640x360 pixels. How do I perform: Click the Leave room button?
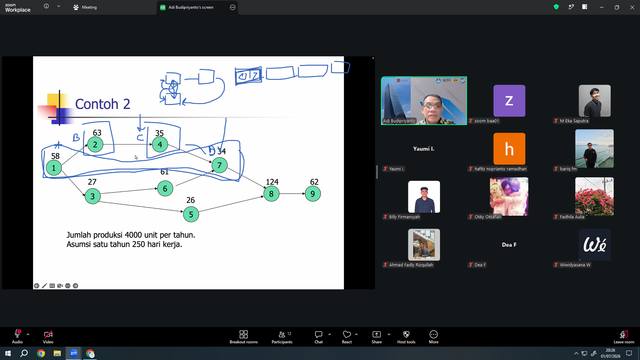tap(624, 337)
